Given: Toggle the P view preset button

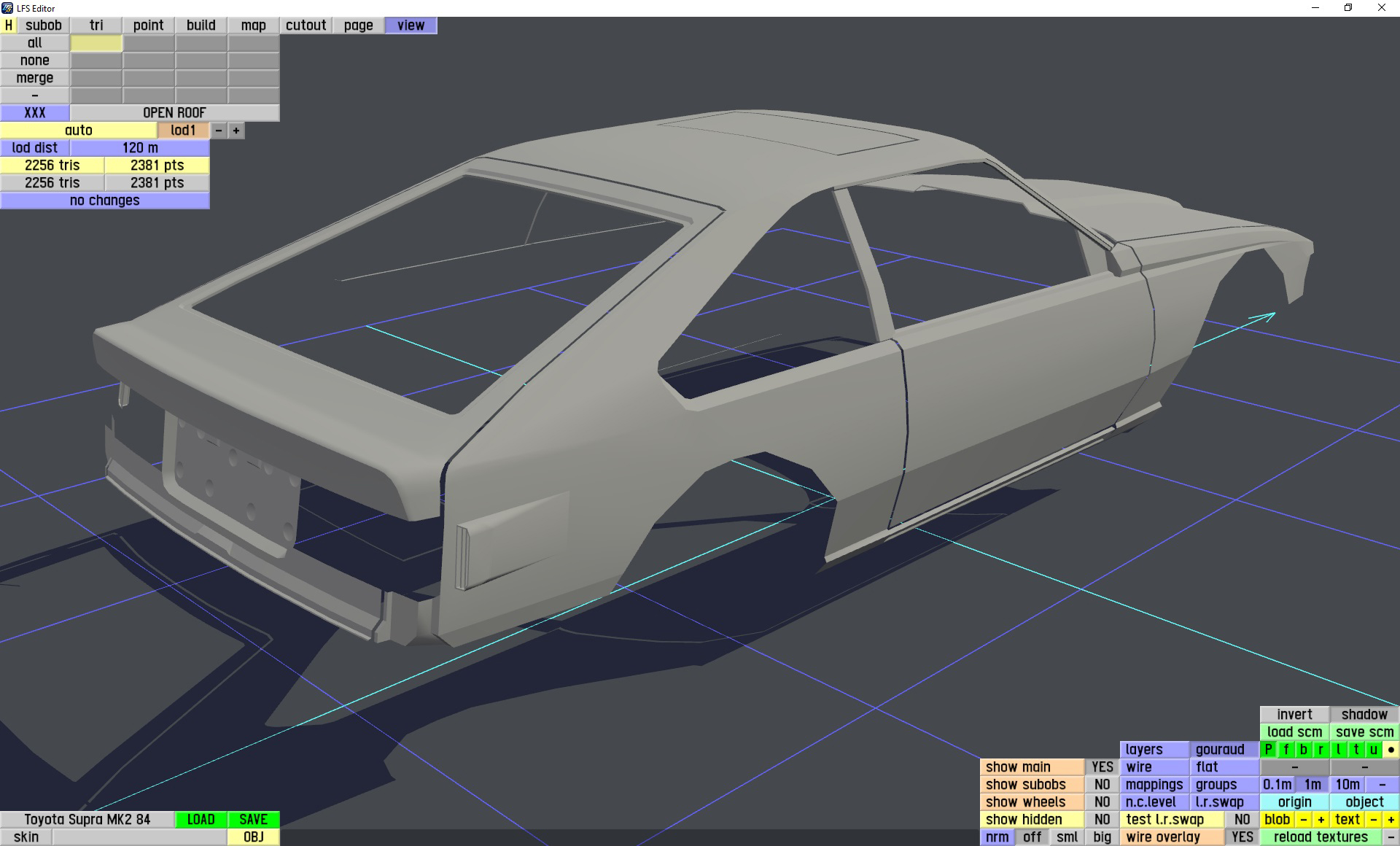Looking at the screenshot, I should pyautogui.click(x=1268, y=749).
